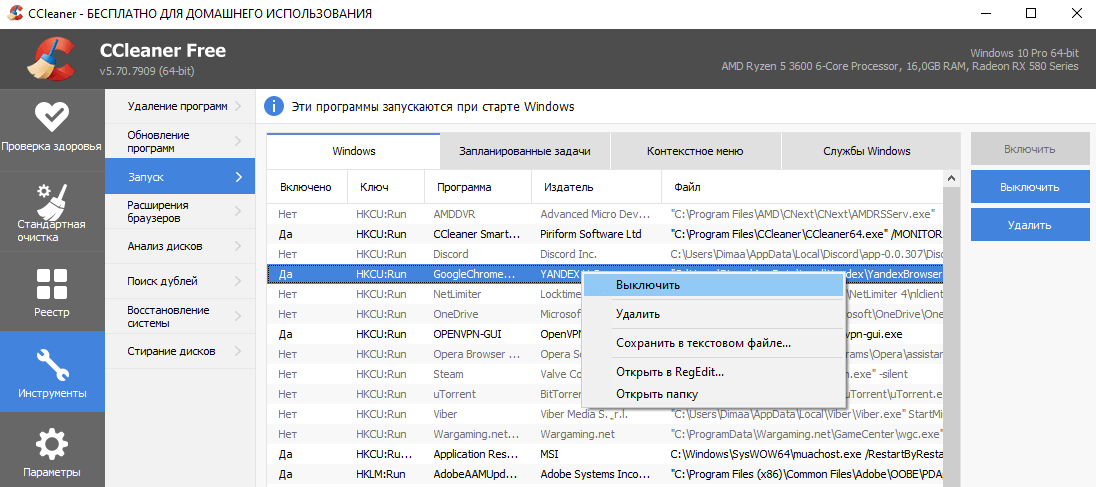The image size is (1096, 487).
Task: Expand Обновление программ sidebar item
Action: tap(179, 141)
